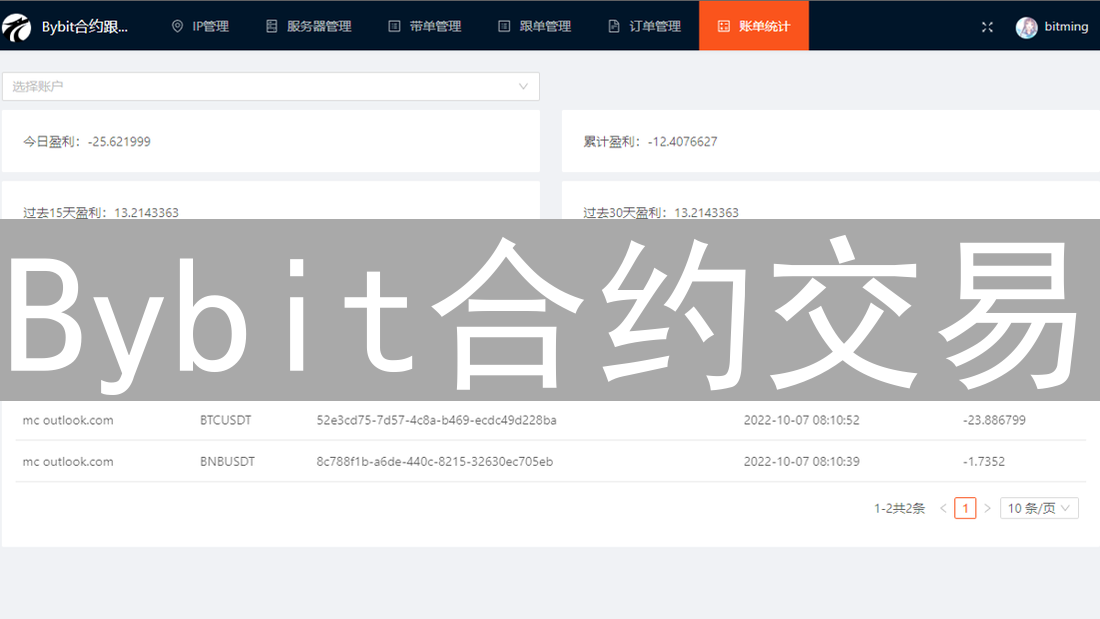Image resolution: width=1100 pixels, height=619 pixels.
Task: Click the BNBUSDT symbol cell
Action: point(227,462)
